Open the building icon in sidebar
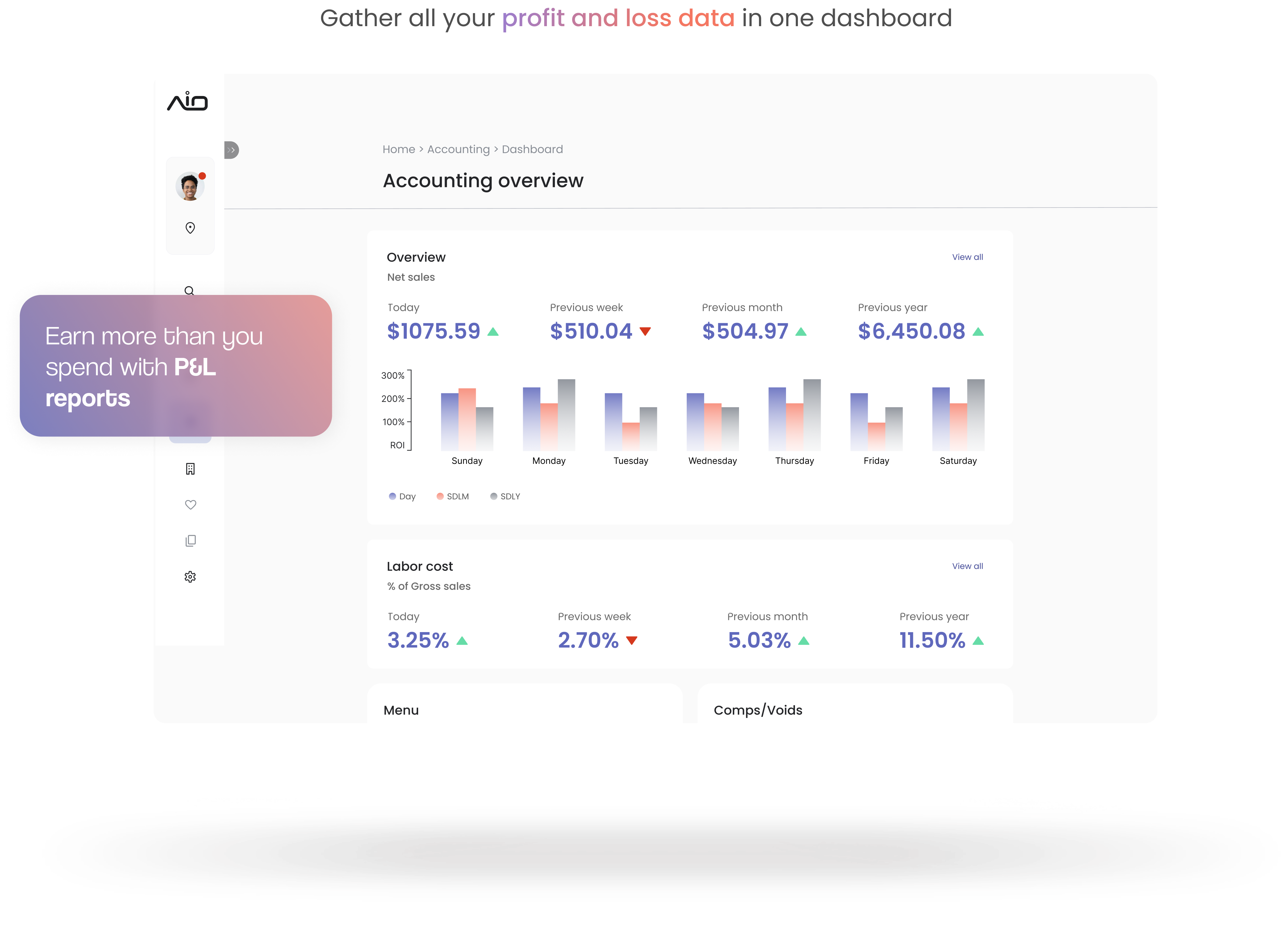 point(190,468)
